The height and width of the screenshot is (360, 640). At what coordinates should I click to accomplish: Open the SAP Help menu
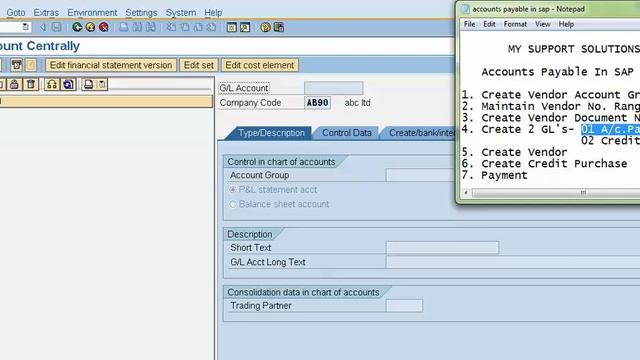pos(213,13)
